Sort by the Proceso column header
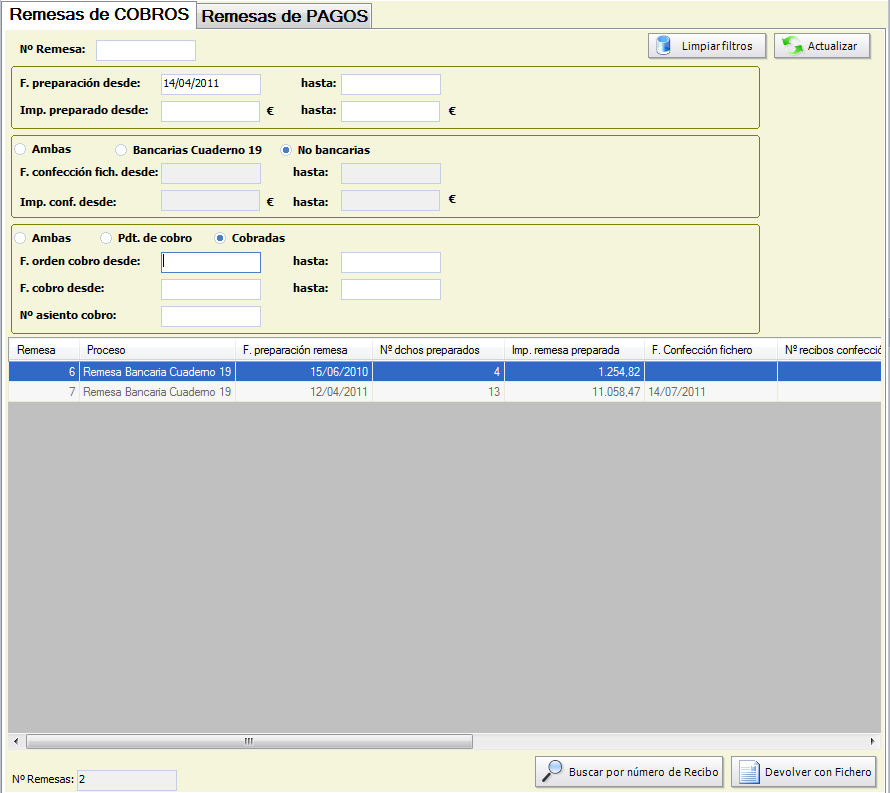This screenshot has width=890, height=793. coord(157,350)
